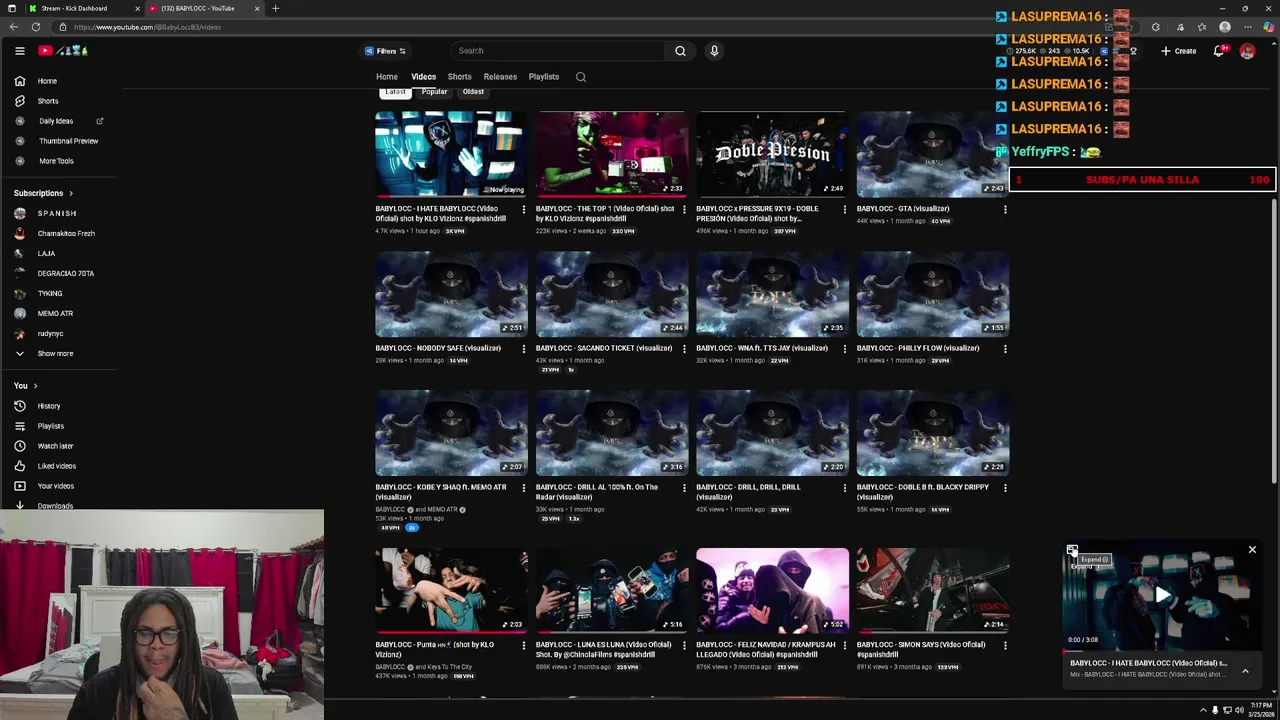
Task: Select the Popular sort chip
Action: (x=434, y=92)
